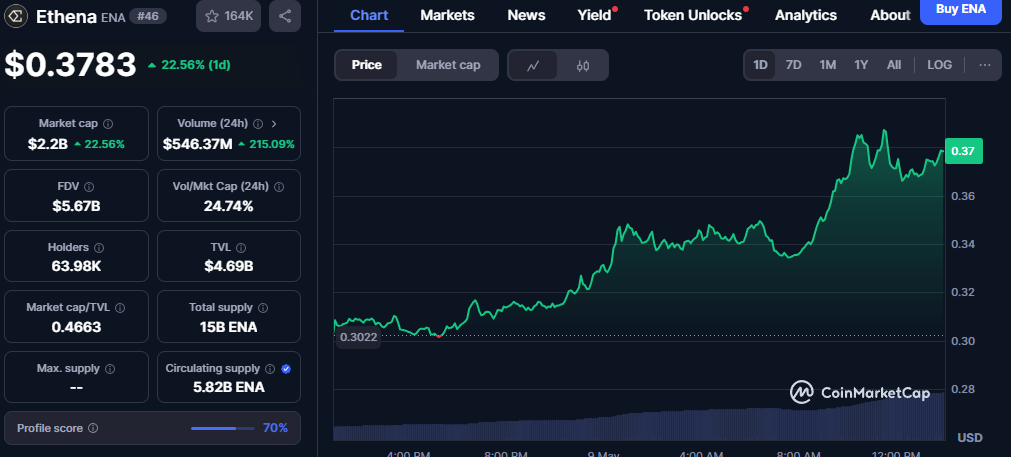Select the 7D time range
1011x457 pixels.
(x=793, y=64)
